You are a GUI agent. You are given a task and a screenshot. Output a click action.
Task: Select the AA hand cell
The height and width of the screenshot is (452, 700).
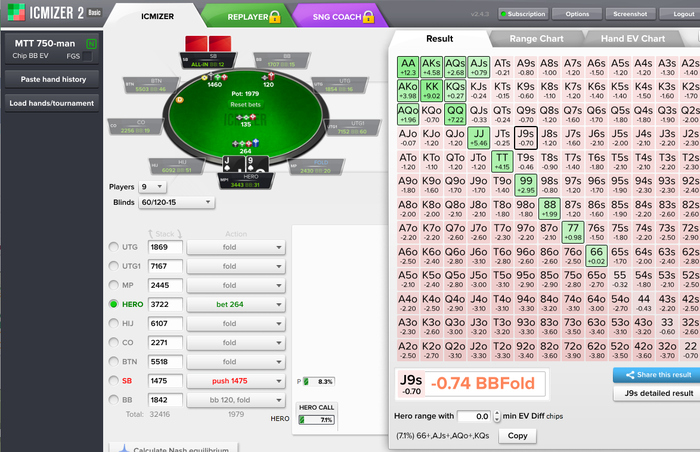click(x=408, y=67)
